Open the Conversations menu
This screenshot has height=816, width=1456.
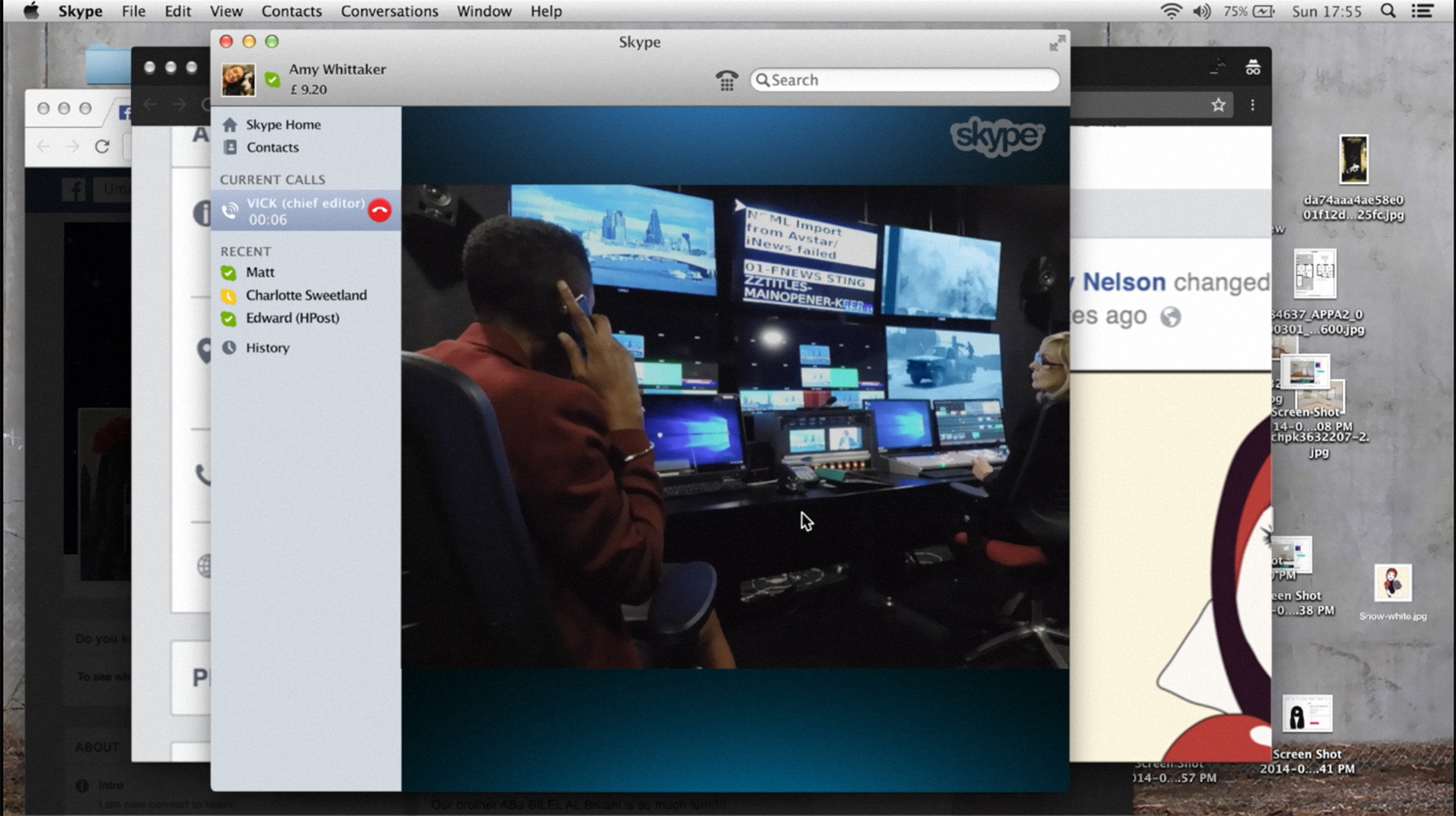pyautogui.click(x=389, y=11)
